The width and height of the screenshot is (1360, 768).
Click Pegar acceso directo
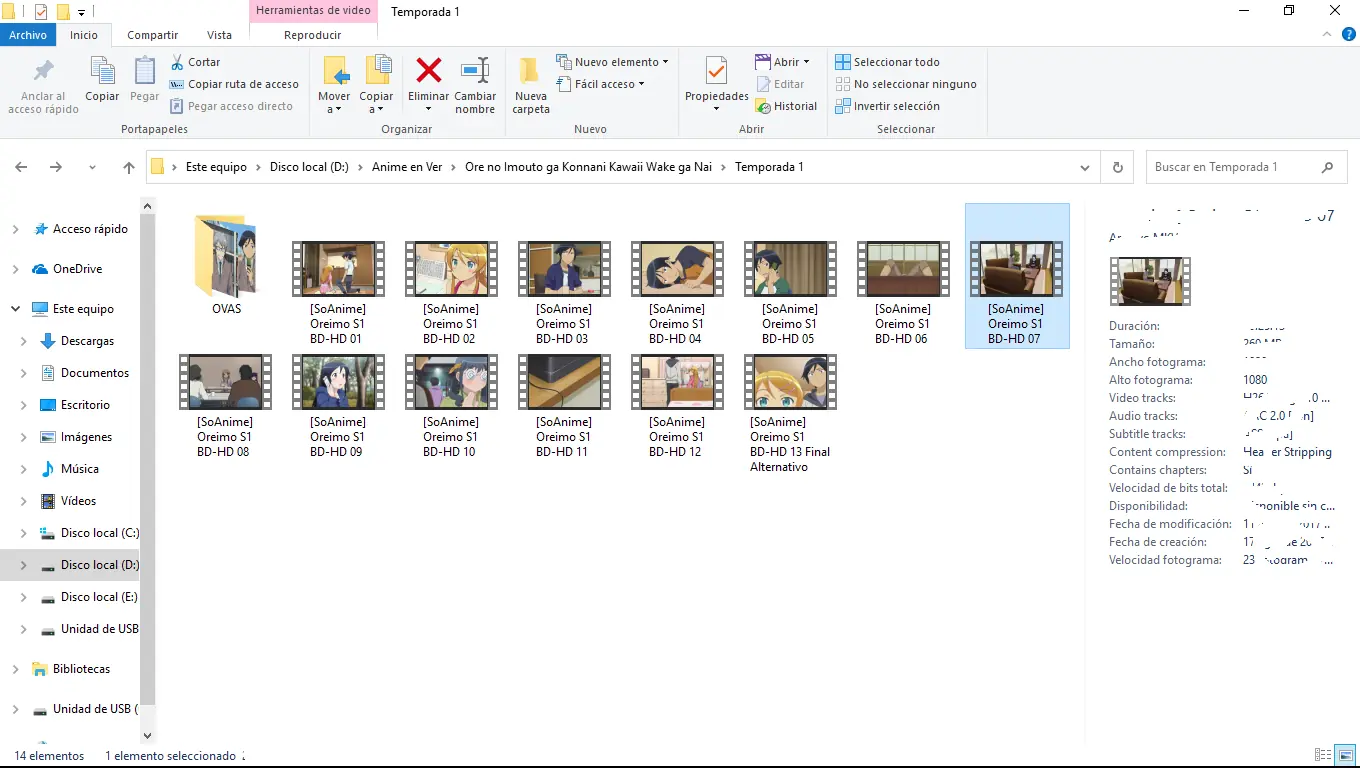tap(231, 106)
